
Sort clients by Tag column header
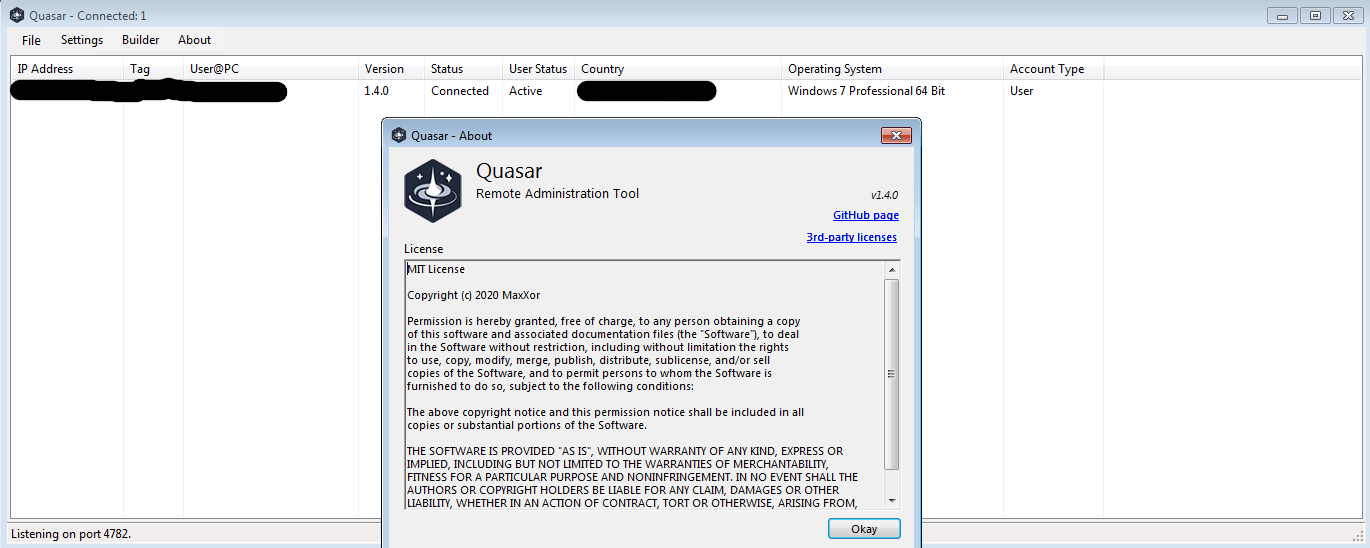153,69
